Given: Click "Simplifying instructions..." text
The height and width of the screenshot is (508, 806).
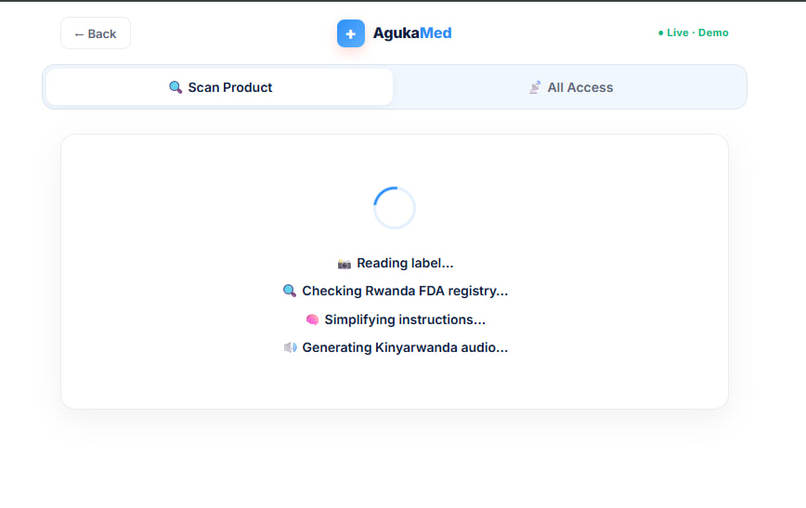Looking at the screenshot, I should click(405, 320).
